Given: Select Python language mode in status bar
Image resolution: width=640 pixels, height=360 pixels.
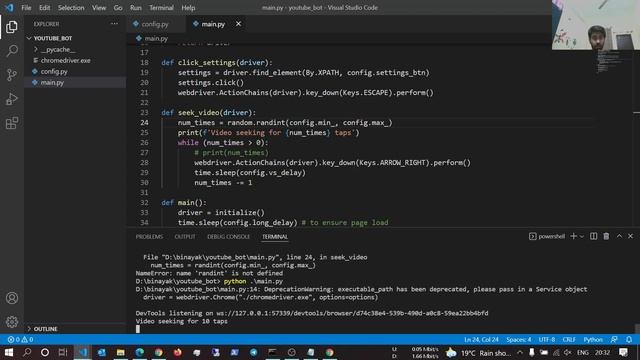Looking at the screenshot, I should pyautogui.click(x=593, y=340).
